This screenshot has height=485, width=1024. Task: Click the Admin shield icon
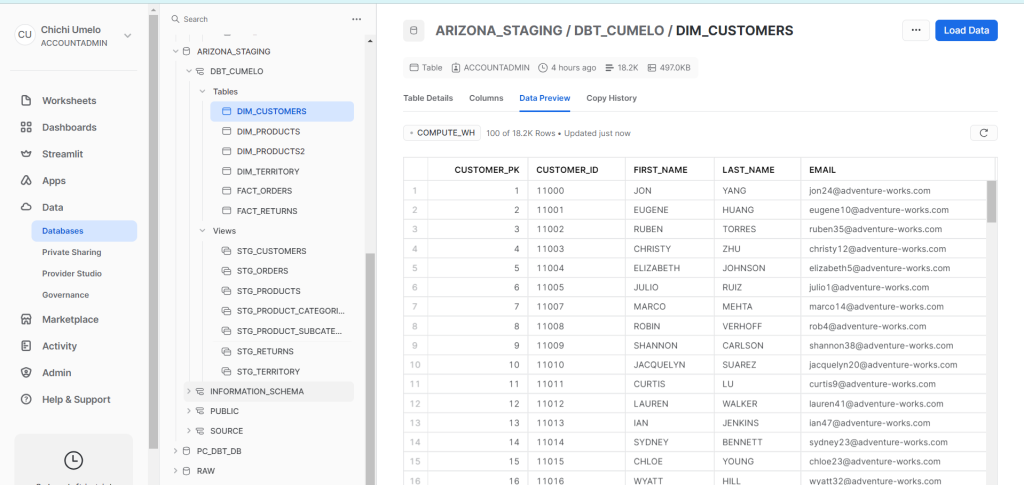26,373
